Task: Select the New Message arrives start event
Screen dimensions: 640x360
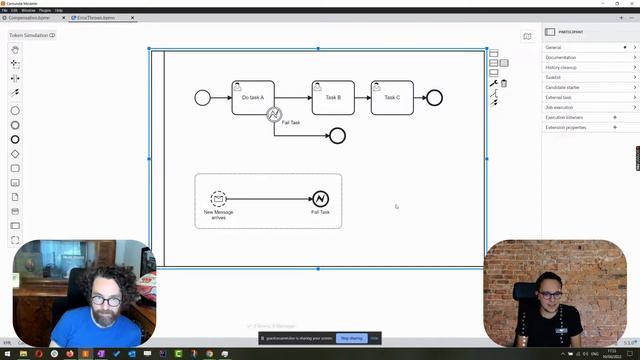Action: click(218, 199)
